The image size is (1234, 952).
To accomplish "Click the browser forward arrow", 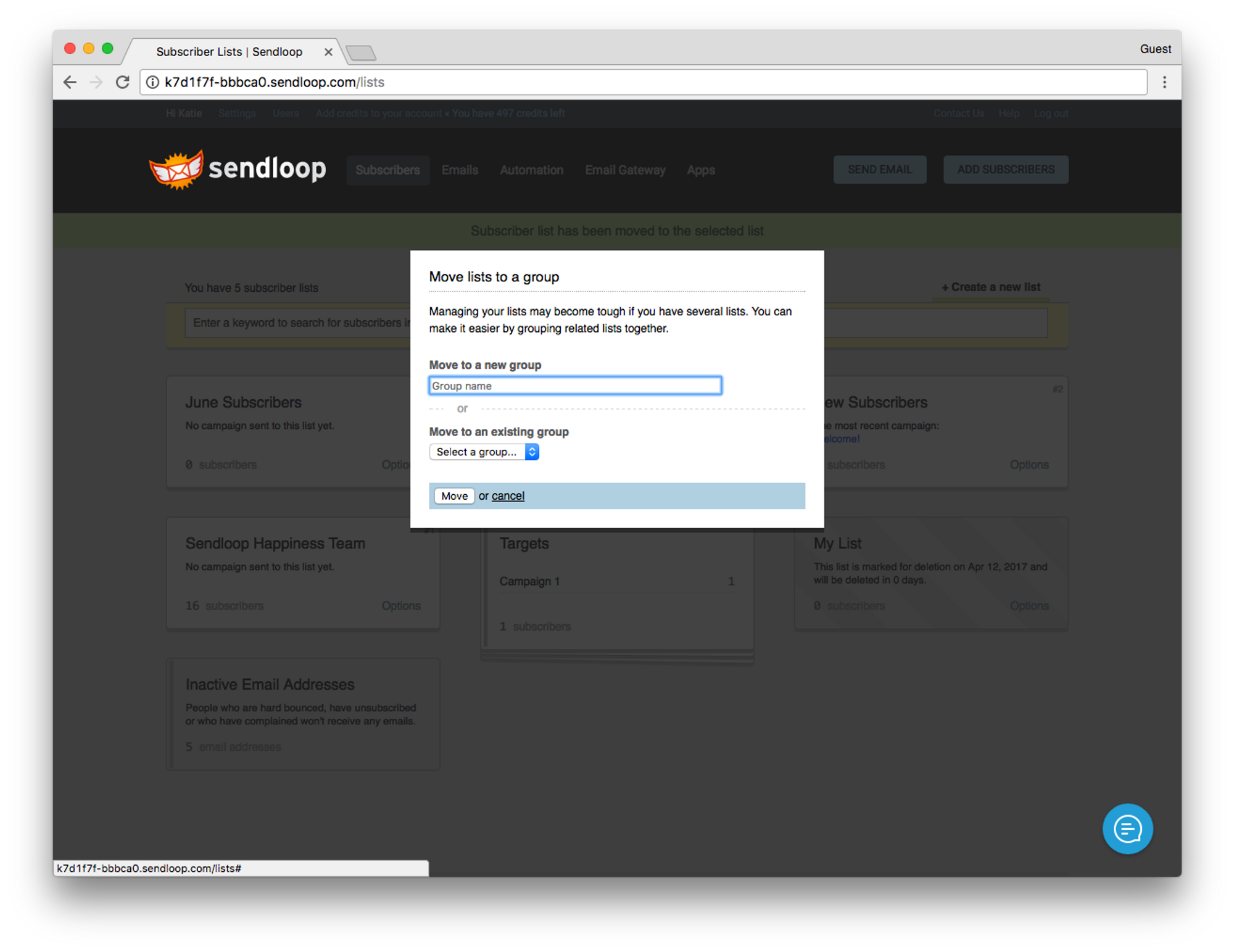I will click(x=96, y=82).
